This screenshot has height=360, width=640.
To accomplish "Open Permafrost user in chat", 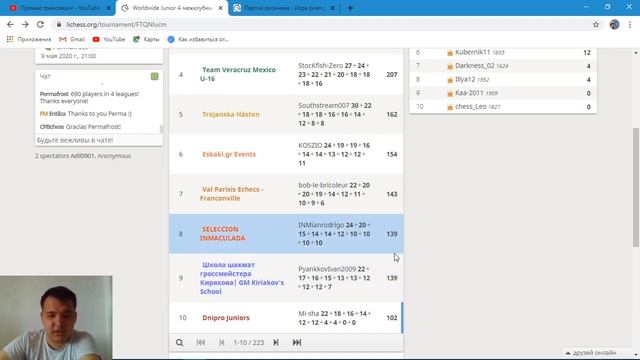I will point(54,94).
